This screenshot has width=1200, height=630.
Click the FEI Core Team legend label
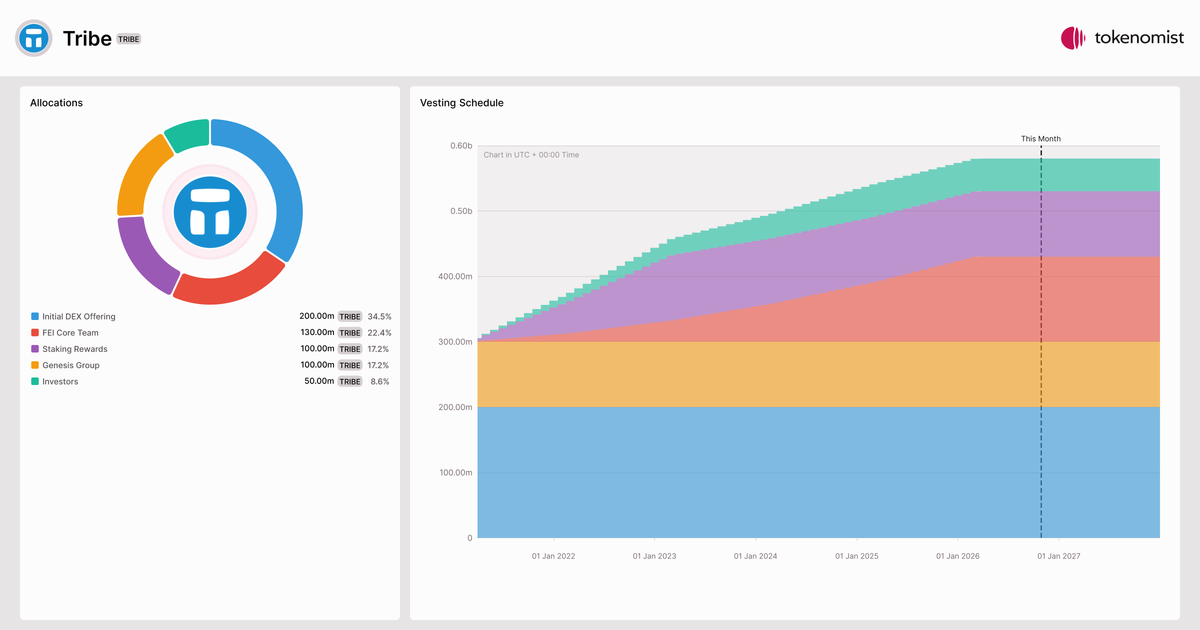point(70,333)
